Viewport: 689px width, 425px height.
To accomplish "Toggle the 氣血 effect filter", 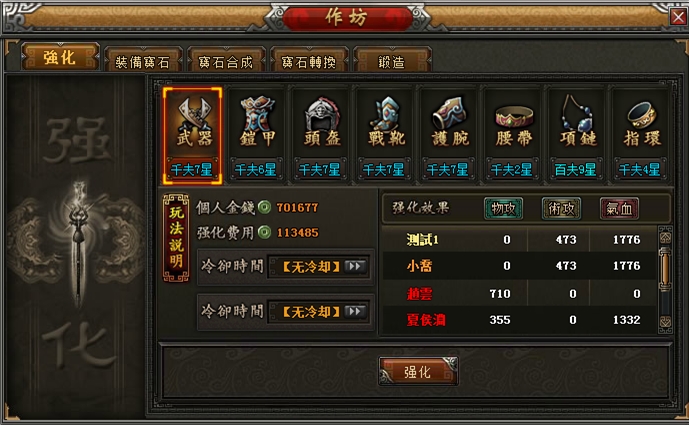I will coord(620,208).
